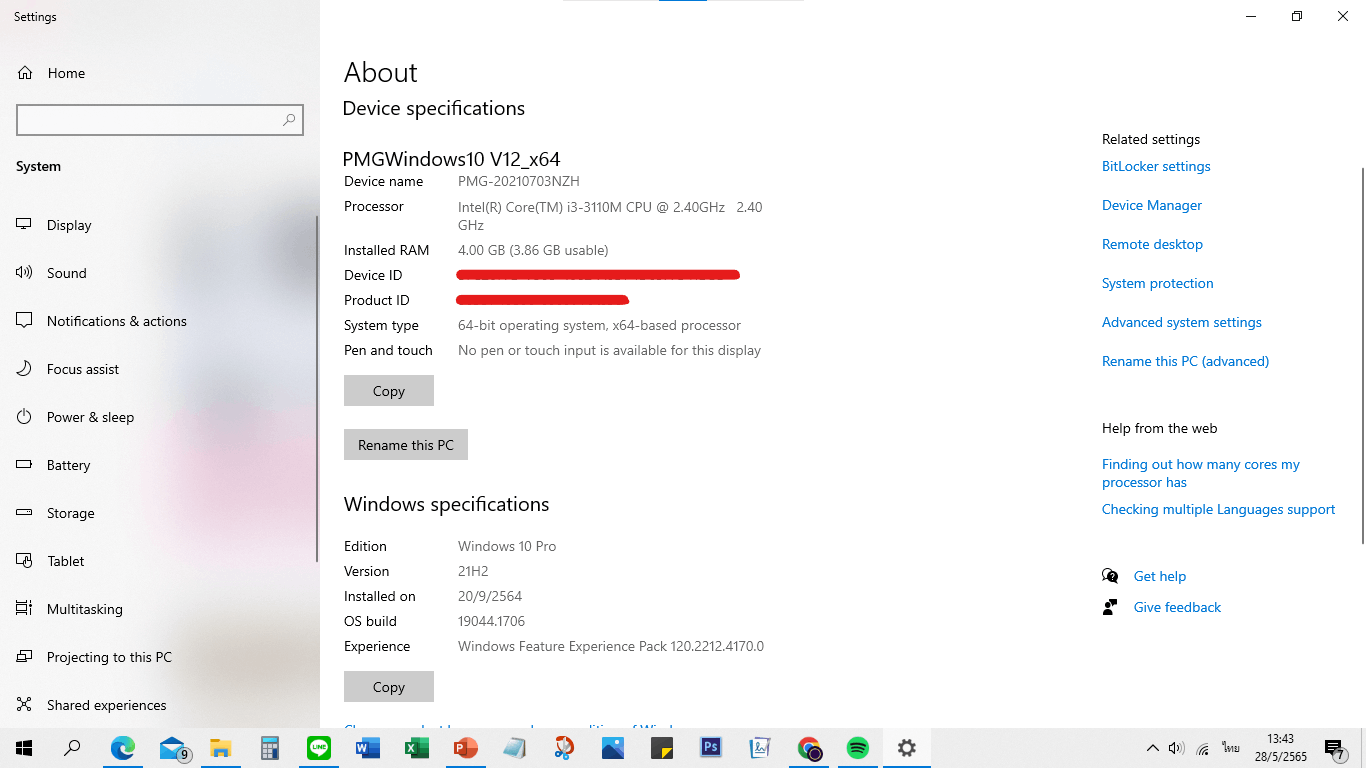This screenshot has height=768, width=1366.
Task: Open the Snipping Tool scissors icon
Action: (564, 748)
